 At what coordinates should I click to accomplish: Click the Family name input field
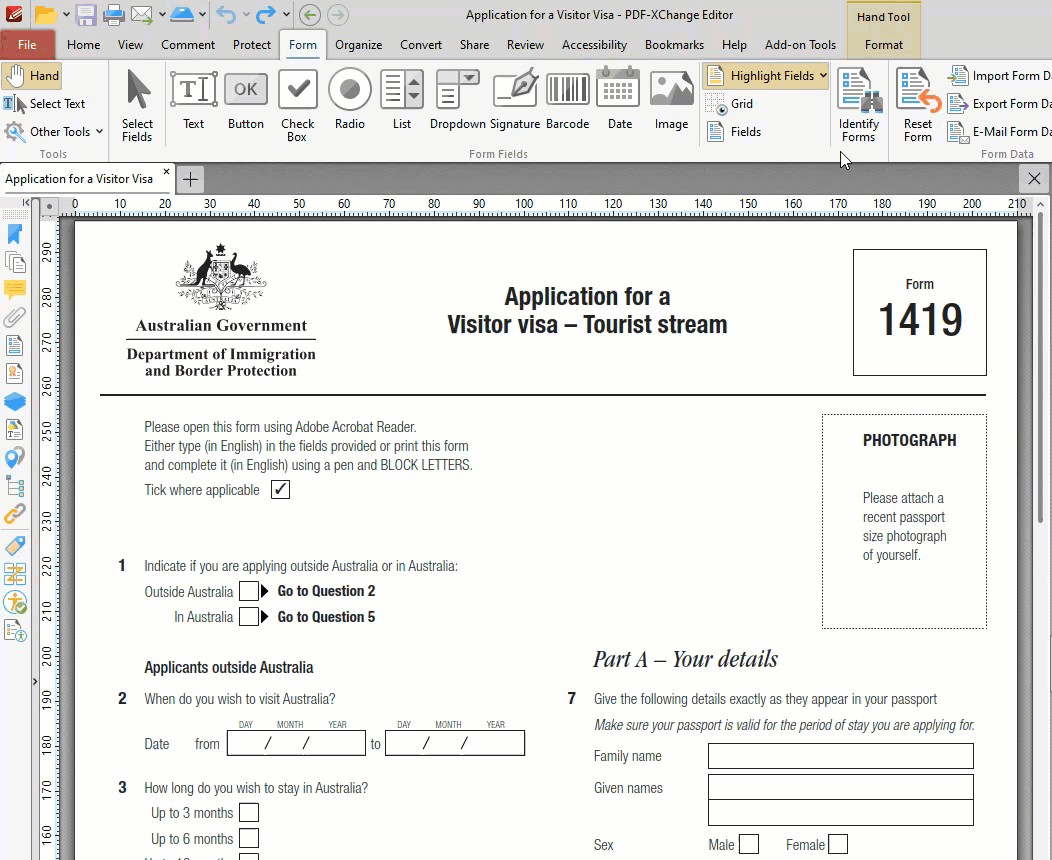tap(841, 756)
